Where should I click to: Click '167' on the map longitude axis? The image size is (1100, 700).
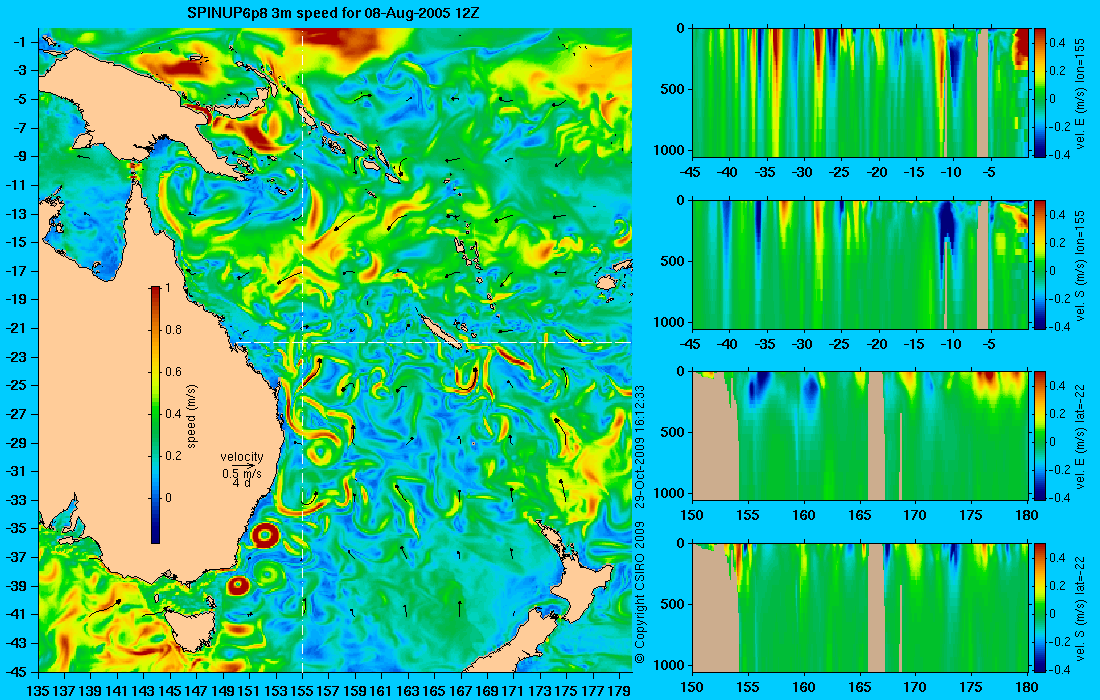click(461, 691)
